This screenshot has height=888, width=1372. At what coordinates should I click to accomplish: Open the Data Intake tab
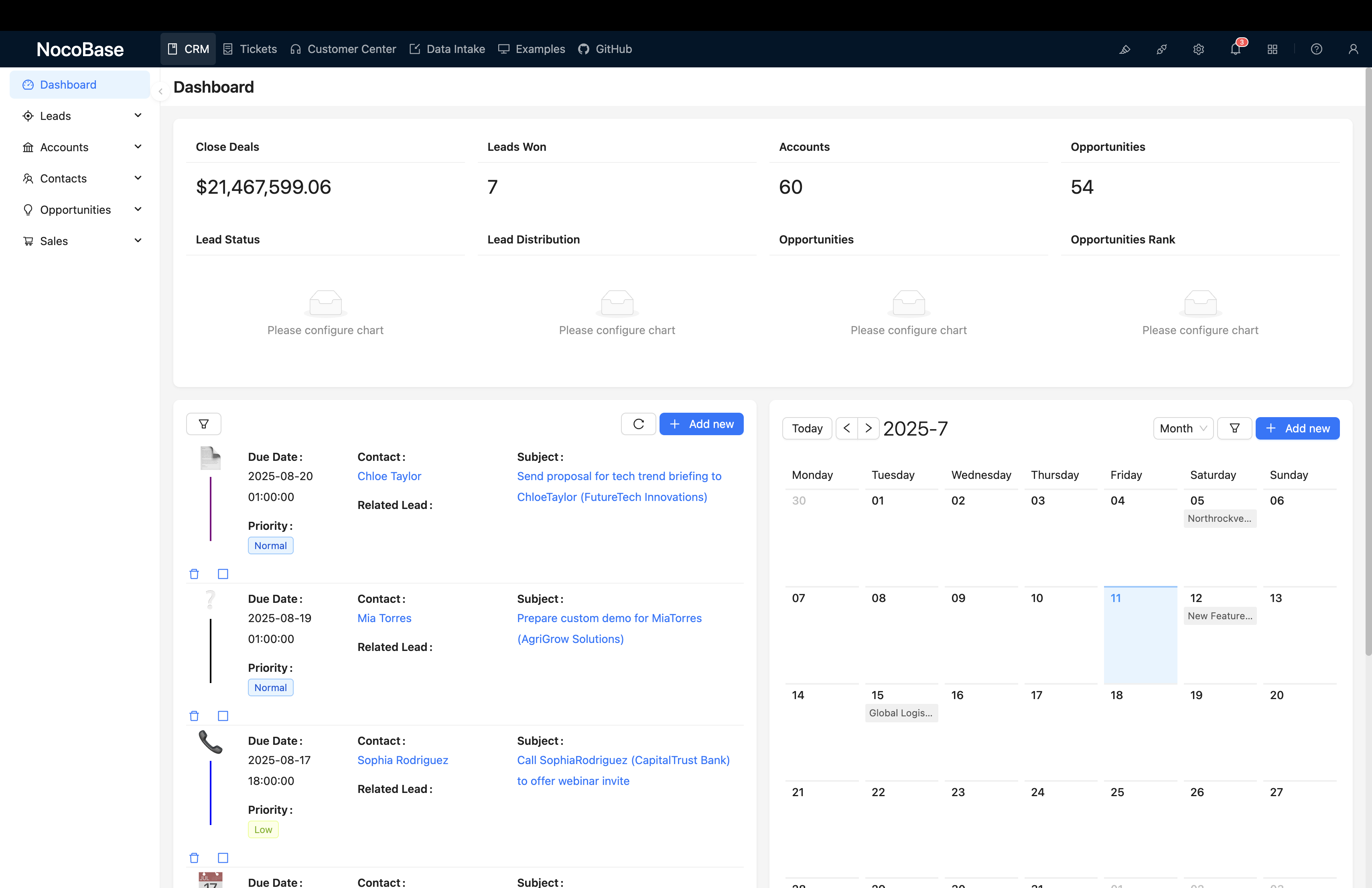coord(447,49)
